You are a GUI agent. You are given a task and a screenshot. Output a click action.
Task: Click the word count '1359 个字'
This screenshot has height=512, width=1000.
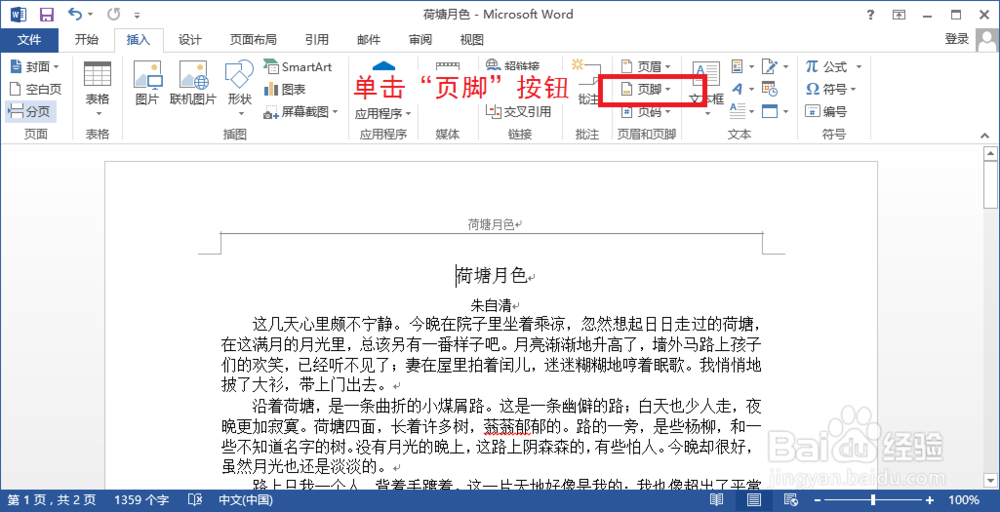[x=142, y=500]
